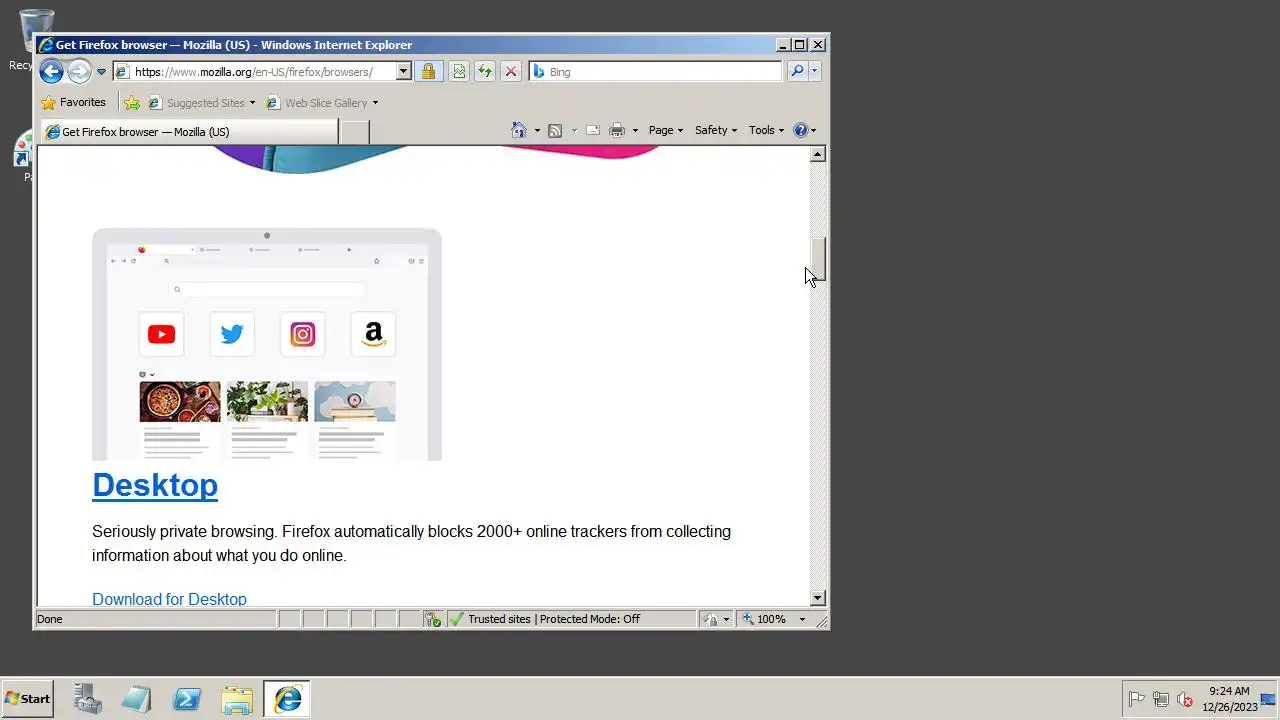Image resolution: width=1280 pixels, height=720 pixels.
Task: Open Windows PowerShell from the taskbar
Action: click(x=187, y=699)
